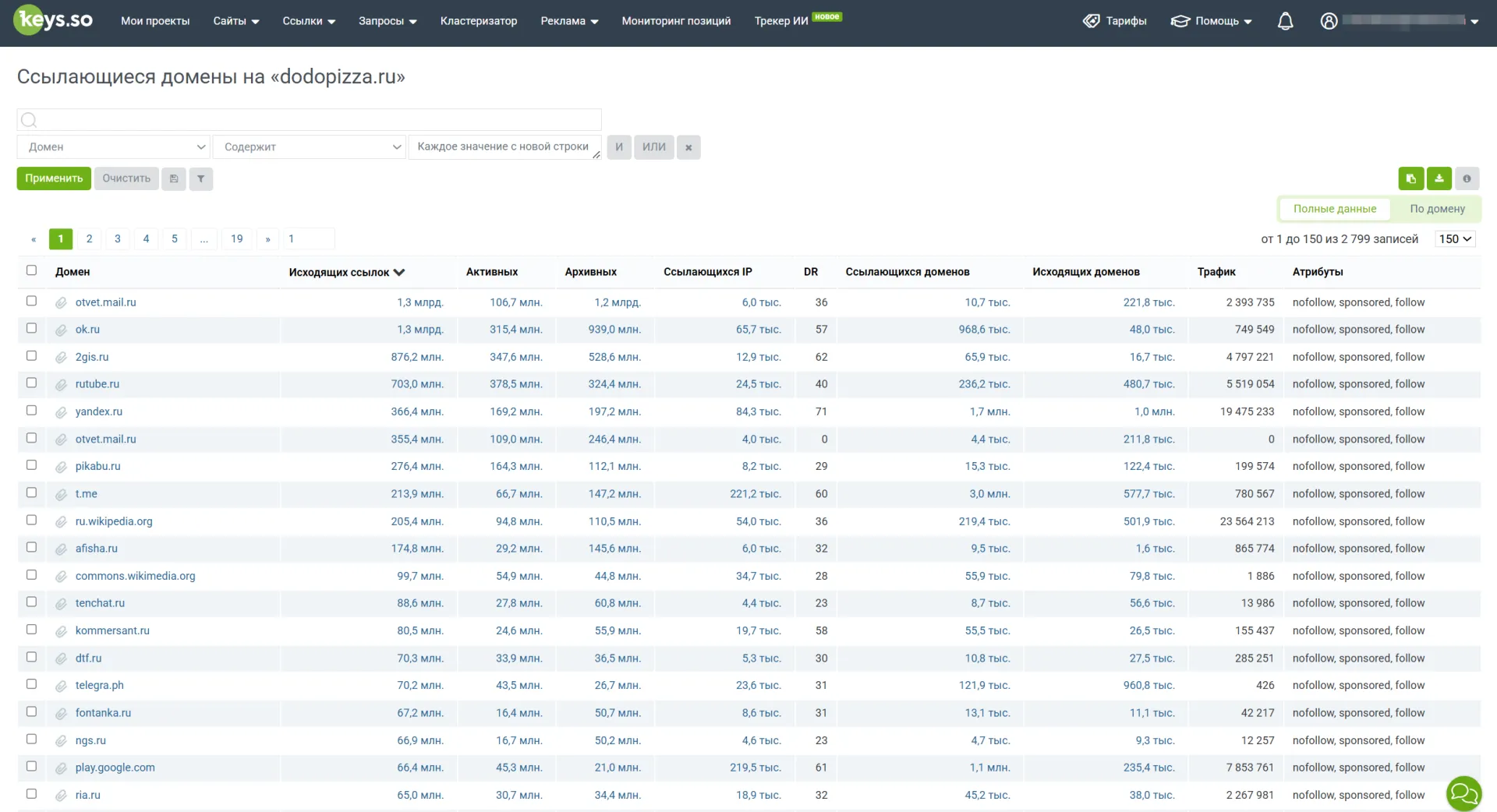This screenshot has height=812, width=1497.
Task: Click the link icon beside ria.ru
Action: click(61, 796)
